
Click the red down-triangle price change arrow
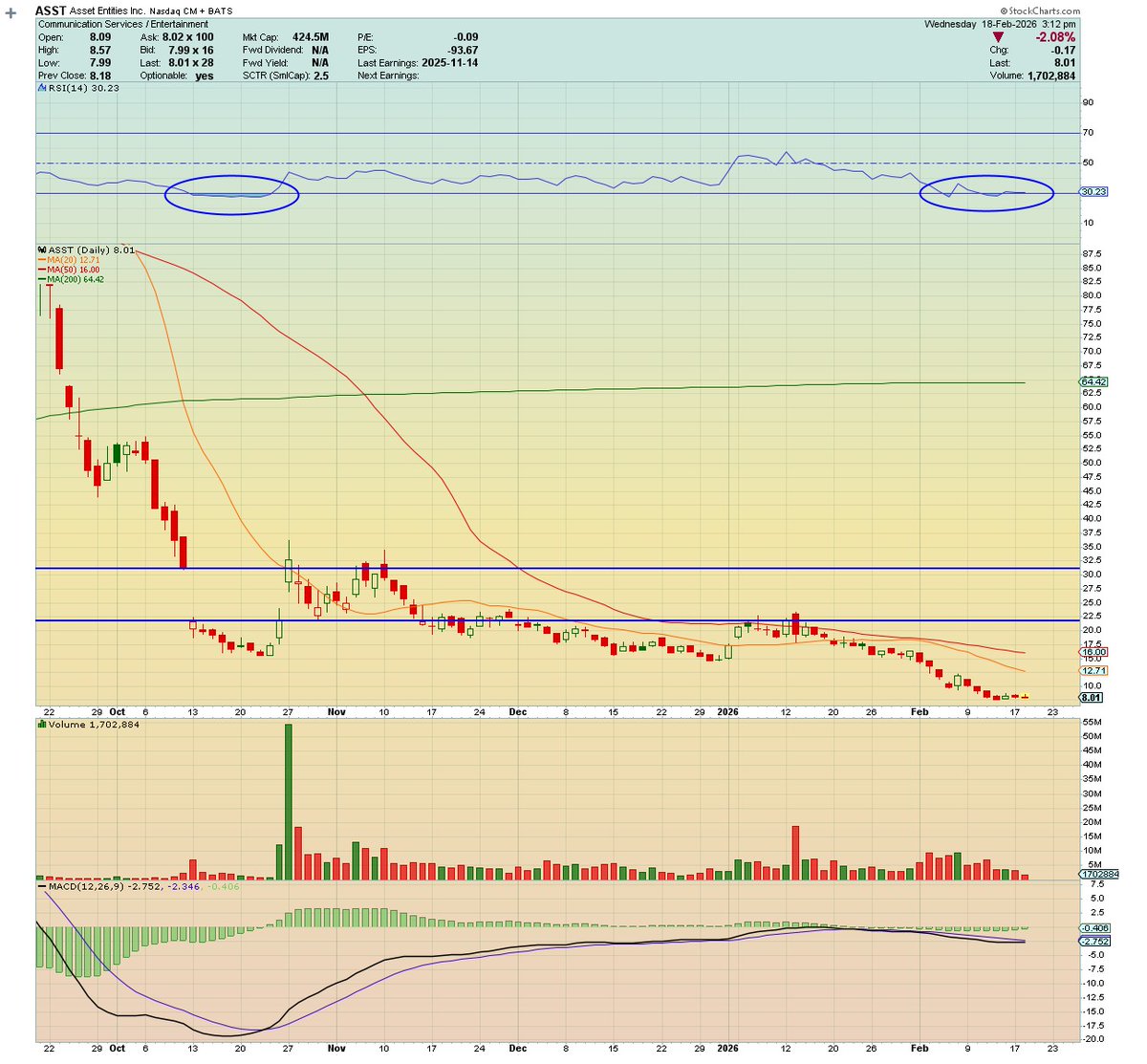[x=998, y=34]
